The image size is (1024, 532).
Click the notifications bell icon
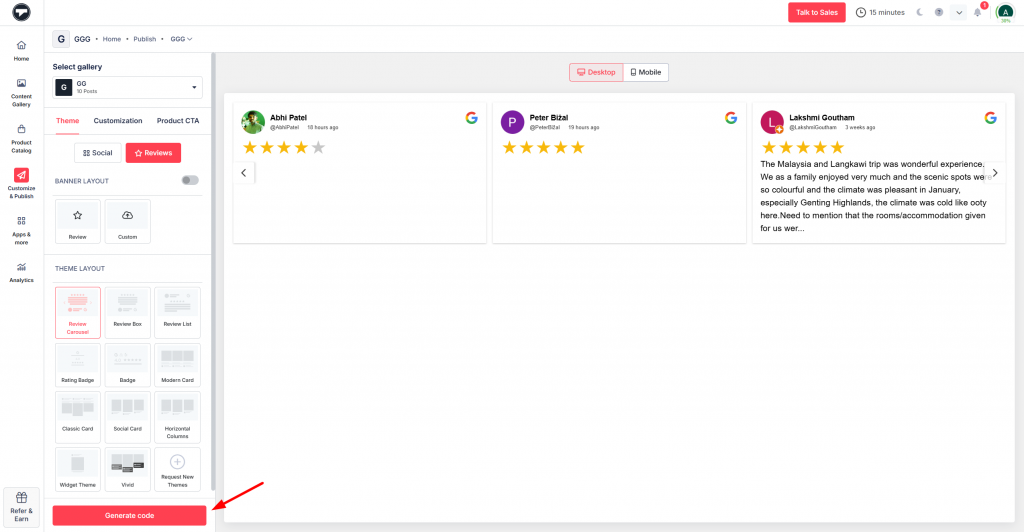(977, 12)
